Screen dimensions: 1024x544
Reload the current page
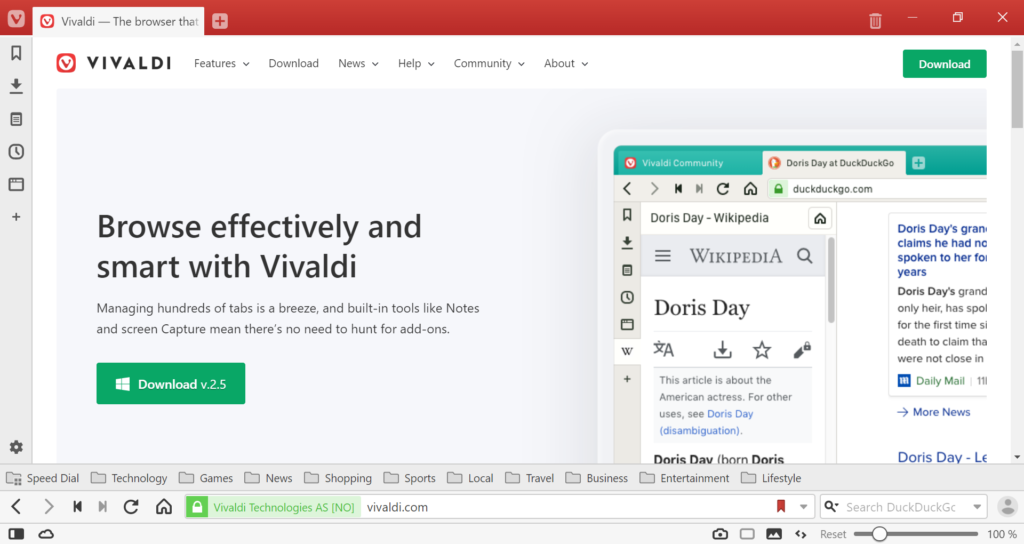[131, 507]
